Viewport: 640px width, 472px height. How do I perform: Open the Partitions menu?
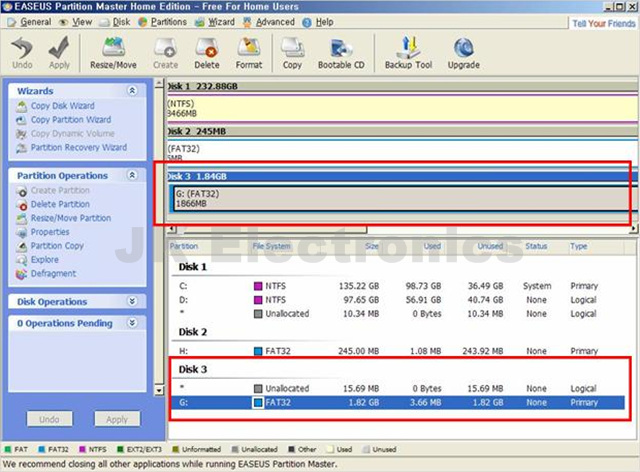162,22
